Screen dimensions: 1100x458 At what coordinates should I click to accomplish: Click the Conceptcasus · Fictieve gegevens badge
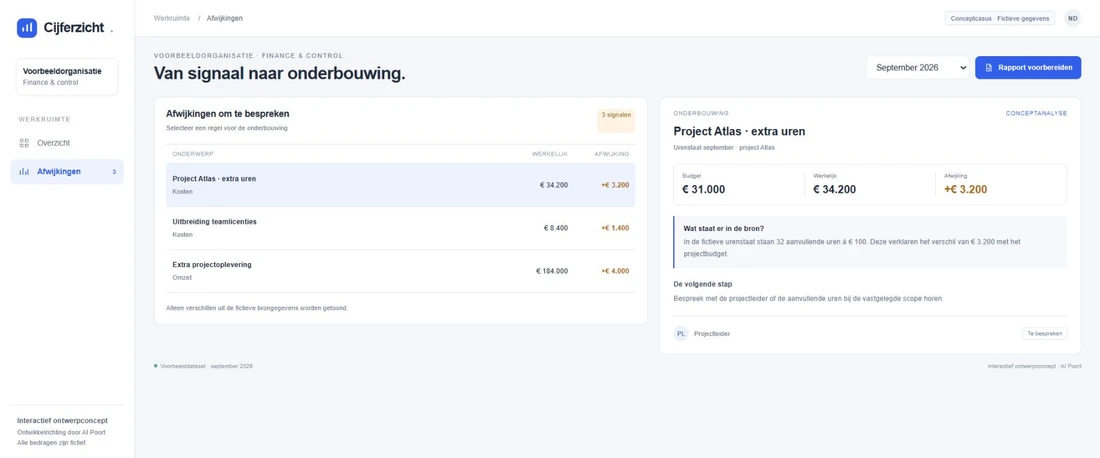pyautogui.click(x=1000, y=18)
